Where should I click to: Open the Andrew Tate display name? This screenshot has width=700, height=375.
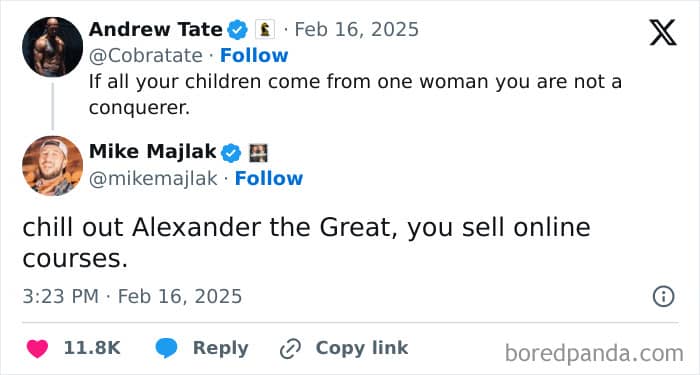(156, 30)
